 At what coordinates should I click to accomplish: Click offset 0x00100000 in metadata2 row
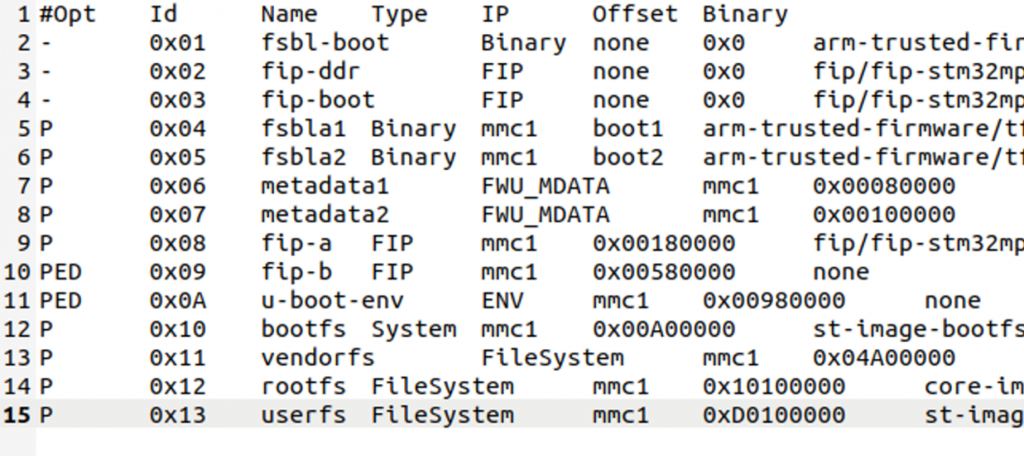click(884, 215)
